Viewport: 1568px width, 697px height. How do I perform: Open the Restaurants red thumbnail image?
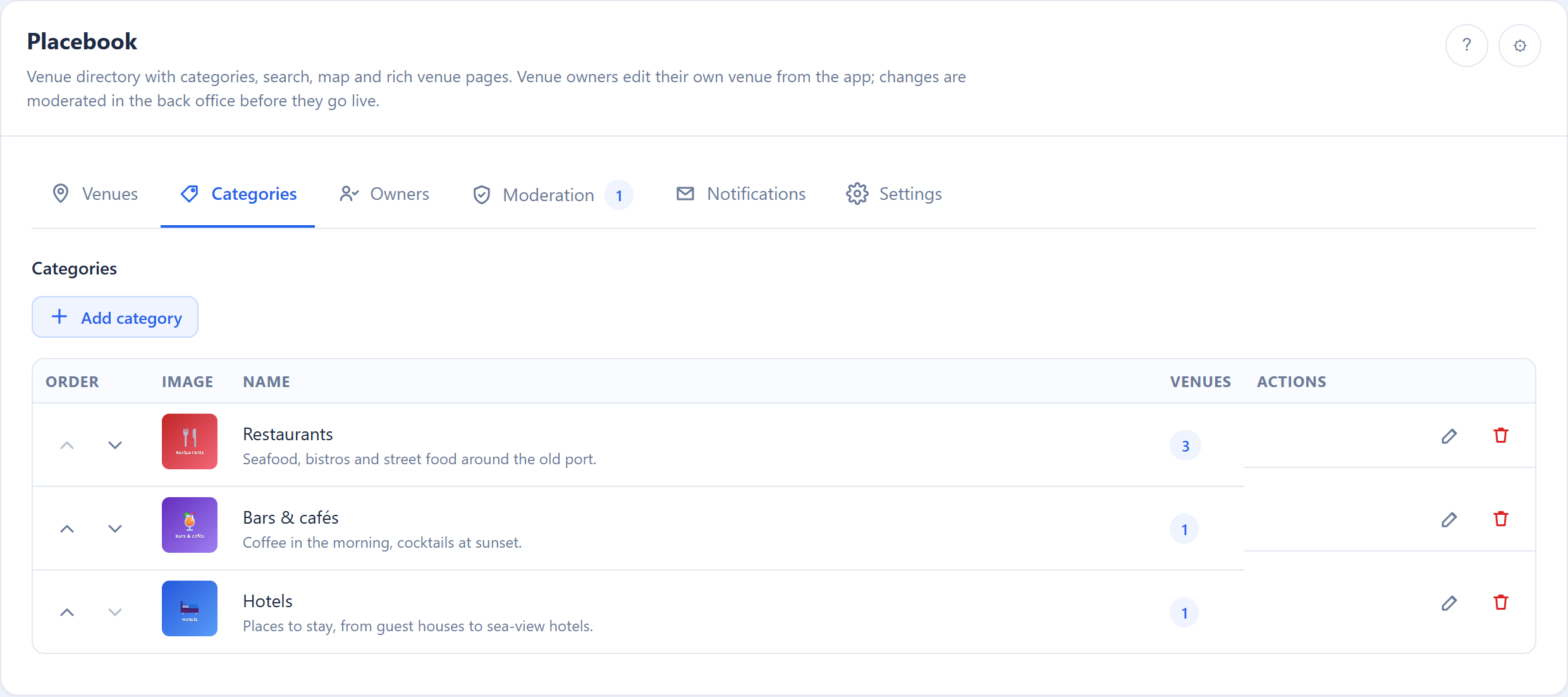(190, 441)
